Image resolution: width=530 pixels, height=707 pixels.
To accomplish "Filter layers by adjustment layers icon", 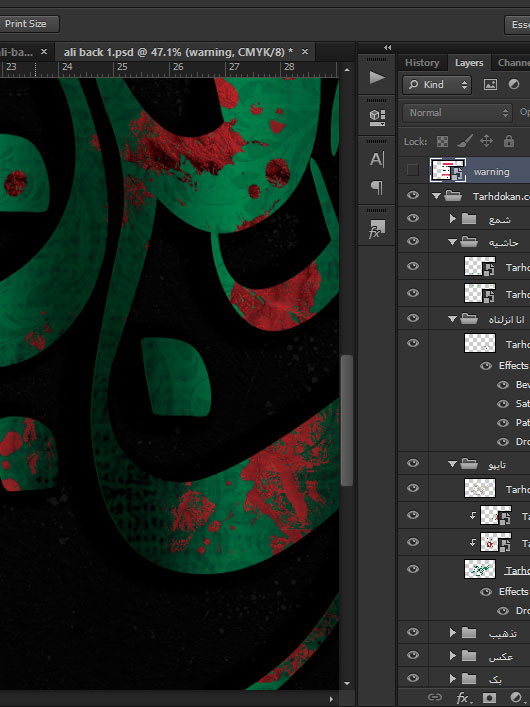I will (514, 84).
